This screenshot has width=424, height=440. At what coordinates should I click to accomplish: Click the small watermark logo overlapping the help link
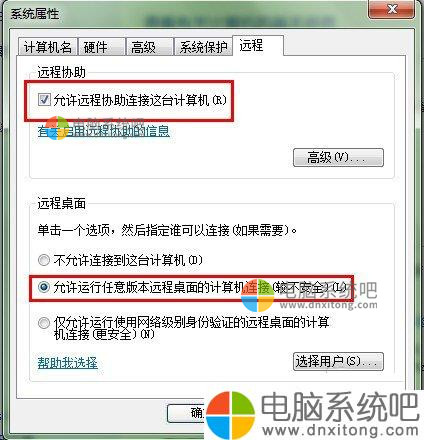click(57, 128)
